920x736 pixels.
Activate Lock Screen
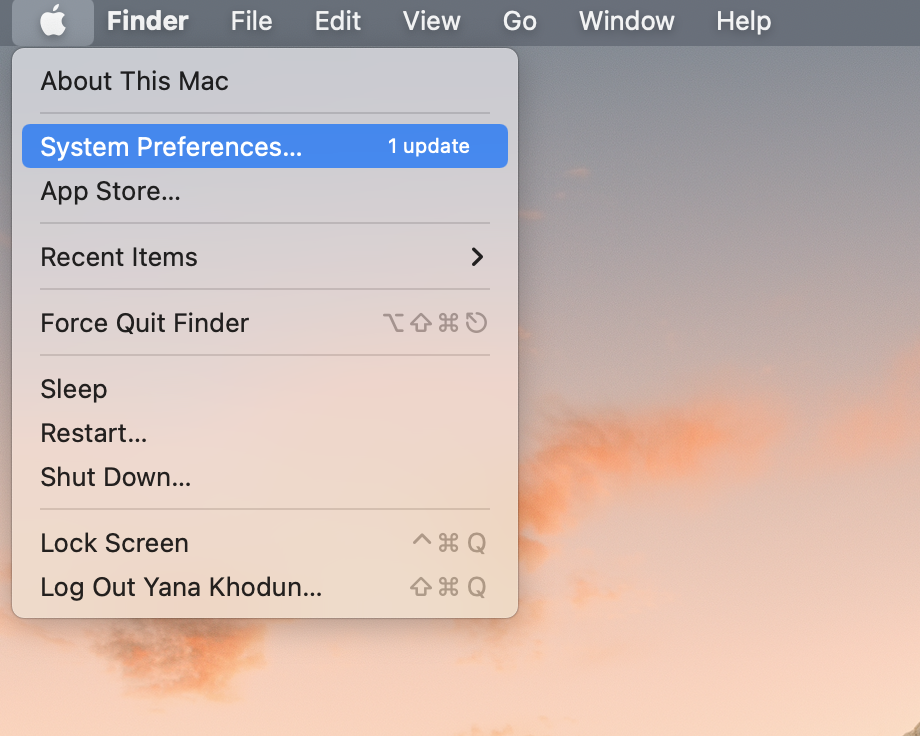coord(265,543)
